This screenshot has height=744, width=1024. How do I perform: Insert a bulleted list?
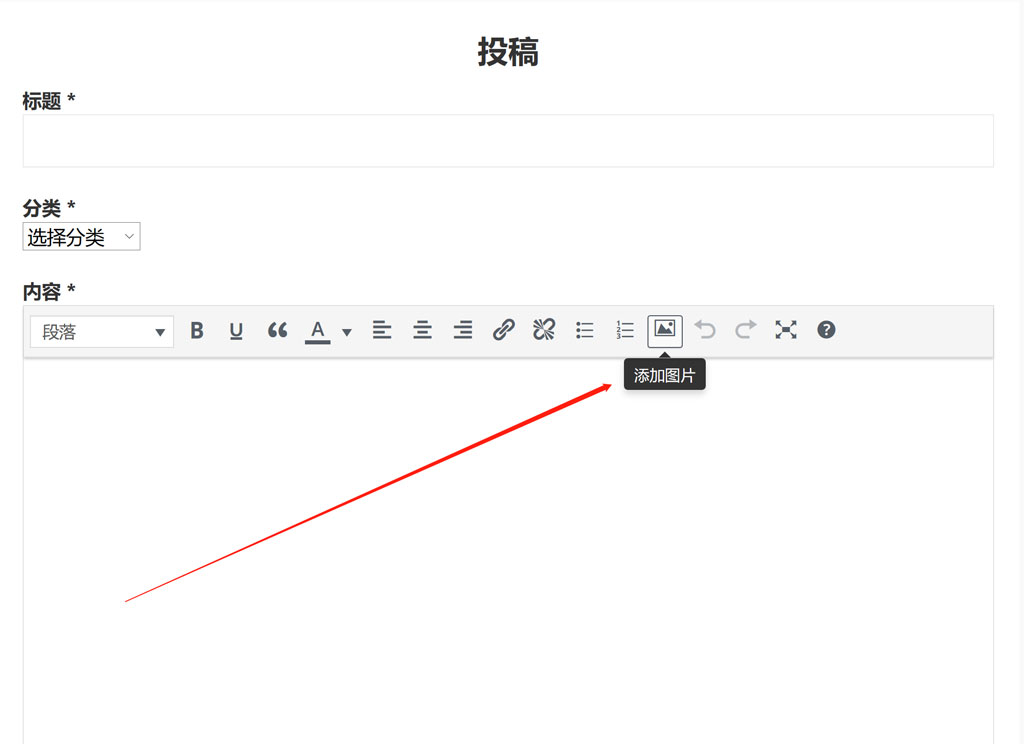(585, 330)
